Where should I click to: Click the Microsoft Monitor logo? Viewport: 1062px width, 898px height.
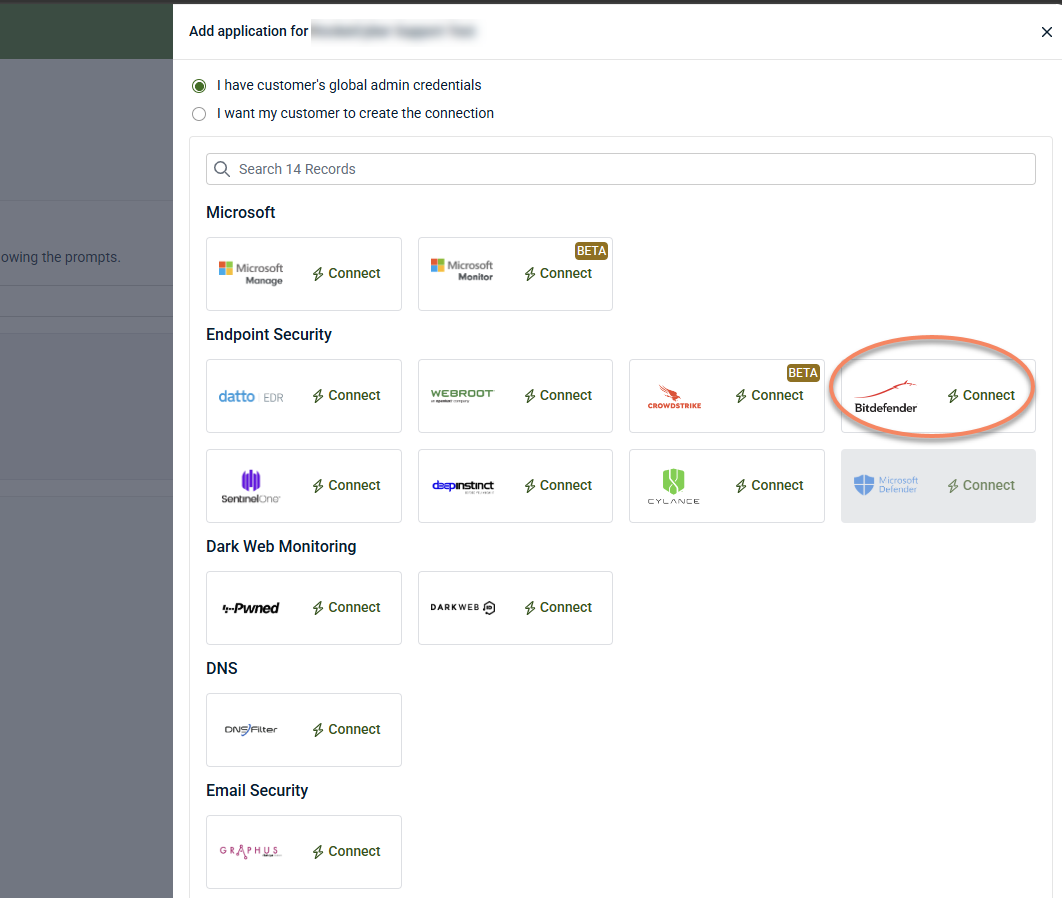click(463, 270)
